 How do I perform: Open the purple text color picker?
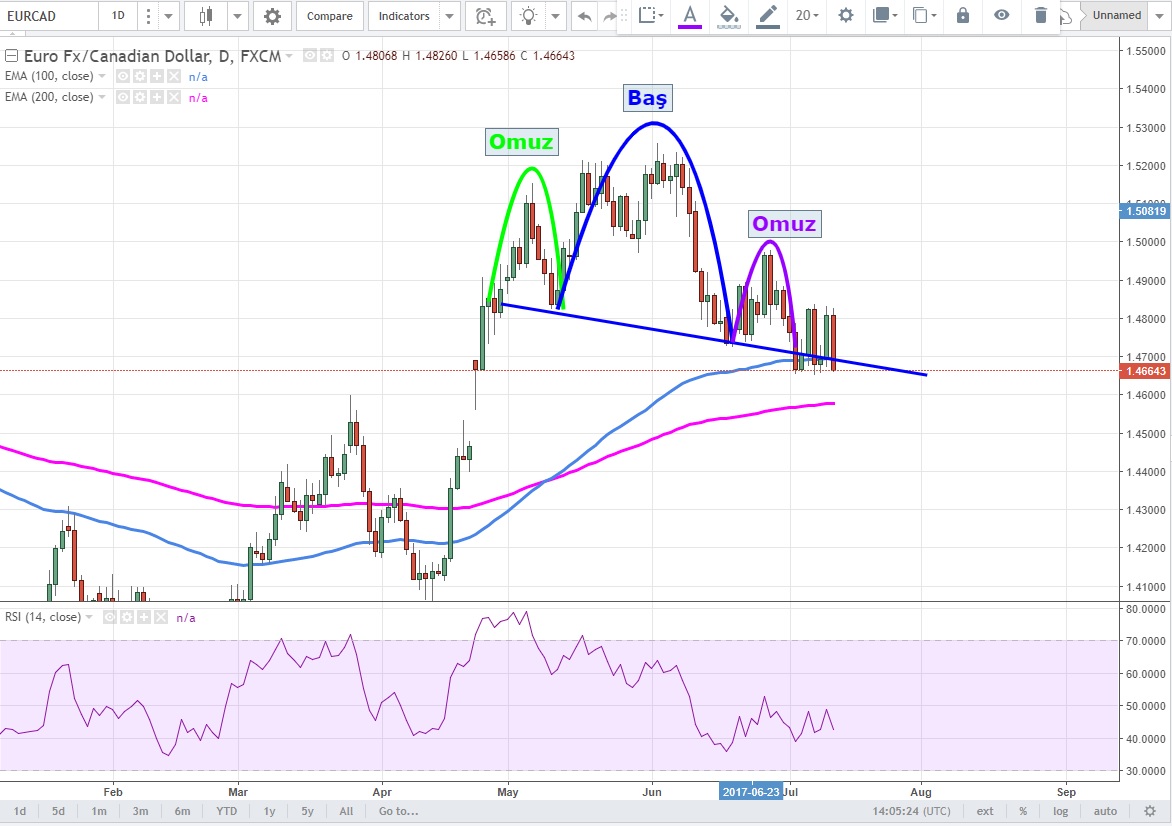click(x=689, y=15)
